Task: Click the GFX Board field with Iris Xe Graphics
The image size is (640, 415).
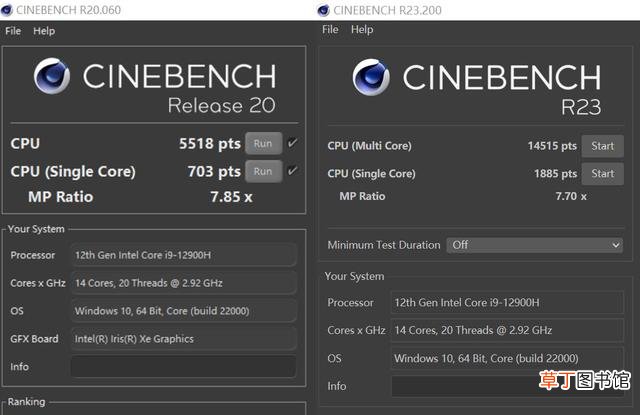Action: click(184, 339)
